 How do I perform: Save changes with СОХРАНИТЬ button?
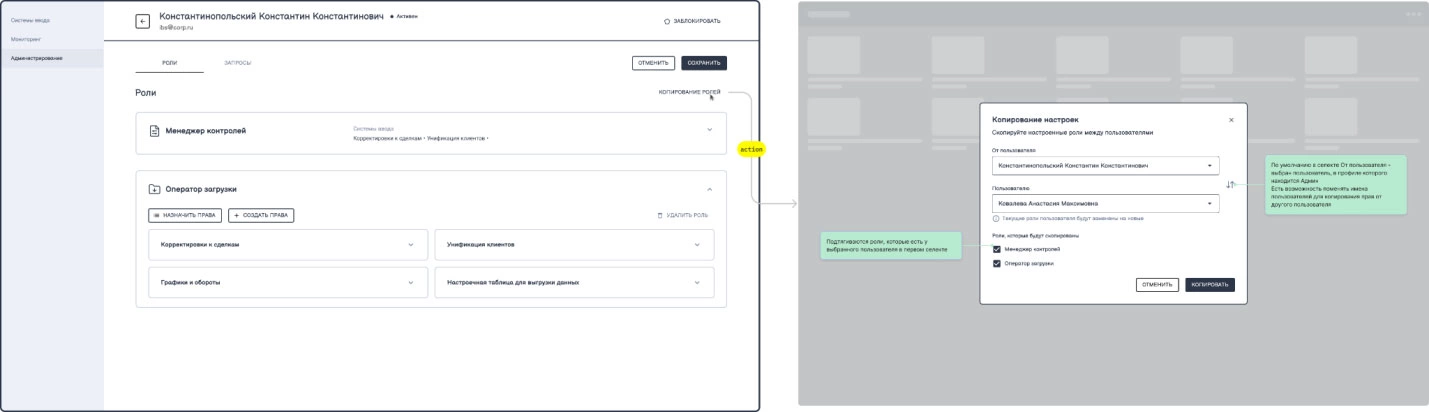click(704, 63)
